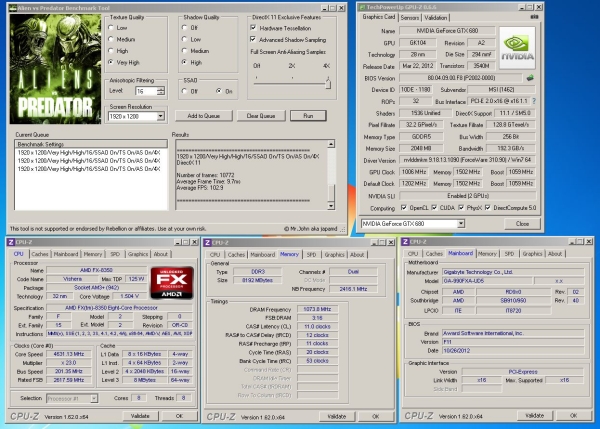Click the GPU-Z Close button
This screenshot has height=429, width=600.
click(x=522, y=224)
